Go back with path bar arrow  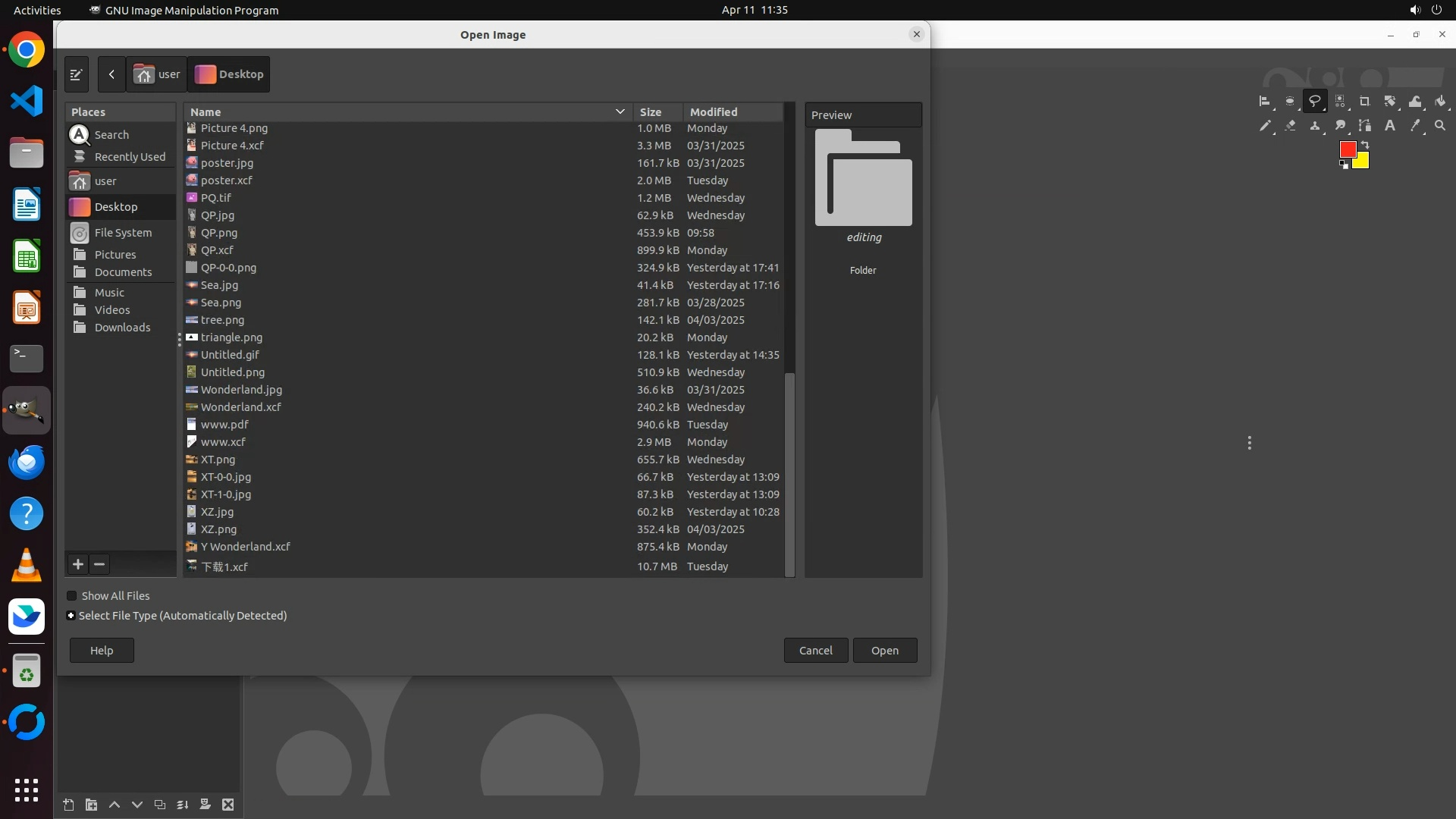(x=111, y=74)
